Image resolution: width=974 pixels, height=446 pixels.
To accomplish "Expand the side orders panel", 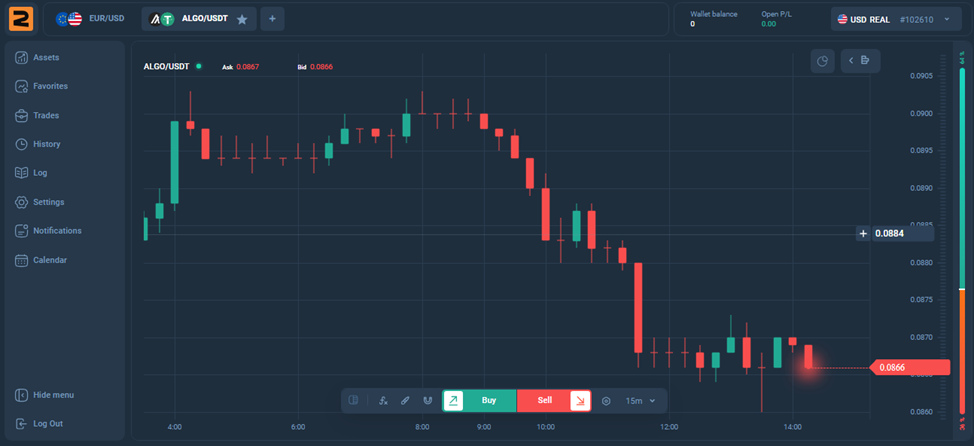I will pyautogui.click(x=860, y=61).
